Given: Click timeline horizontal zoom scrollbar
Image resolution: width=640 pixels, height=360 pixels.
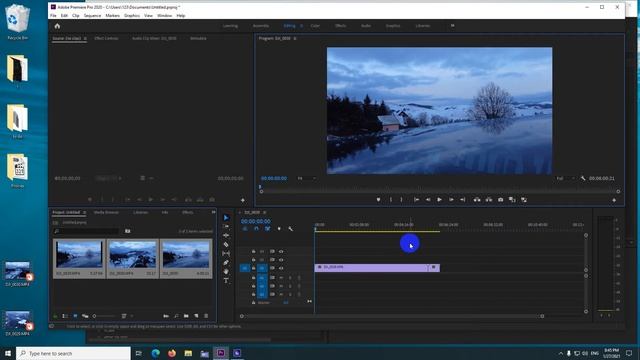Looking at the screenshot, I should pyautogui.click(x=392, y=316).
